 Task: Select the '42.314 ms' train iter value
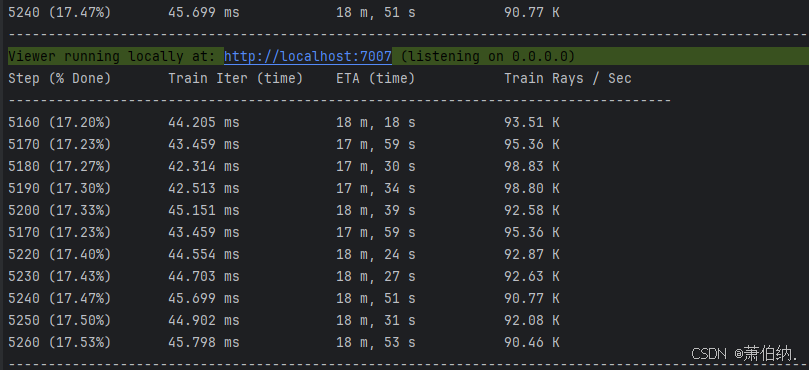[x=204, y=167]
